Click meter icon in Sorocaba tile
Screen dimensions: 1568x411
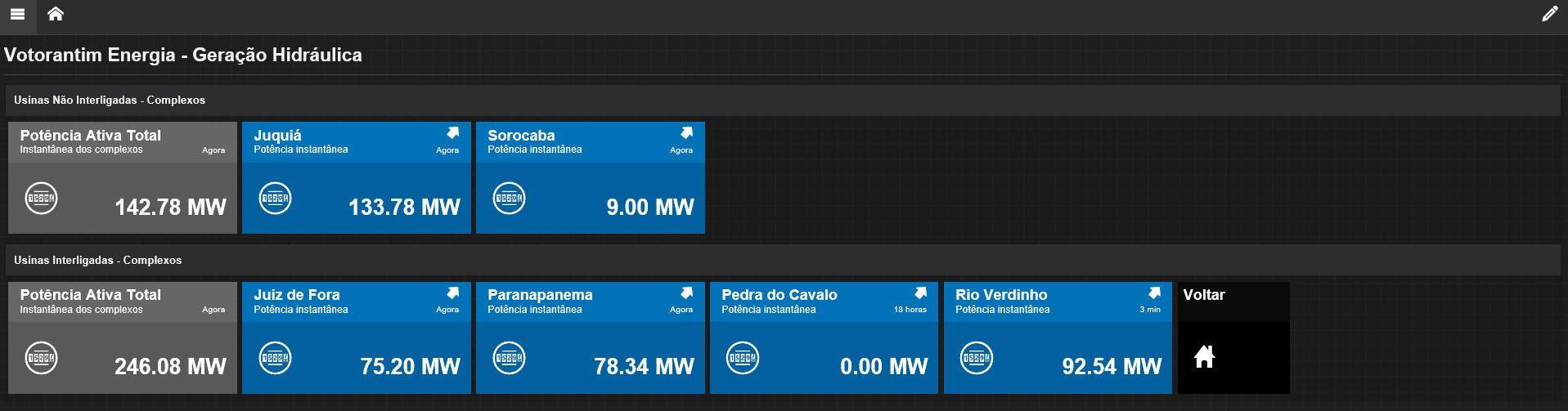[509, 199]
